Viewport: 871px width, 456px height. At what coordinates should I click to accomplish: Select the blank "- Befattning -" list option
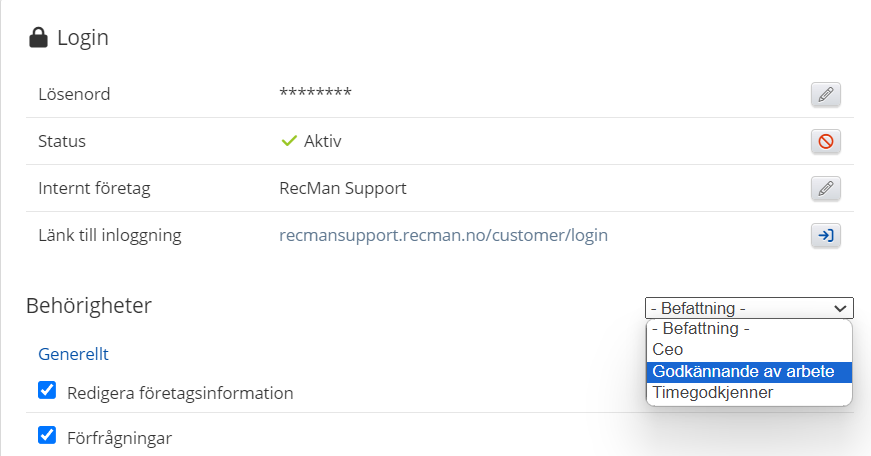point(700,328)
